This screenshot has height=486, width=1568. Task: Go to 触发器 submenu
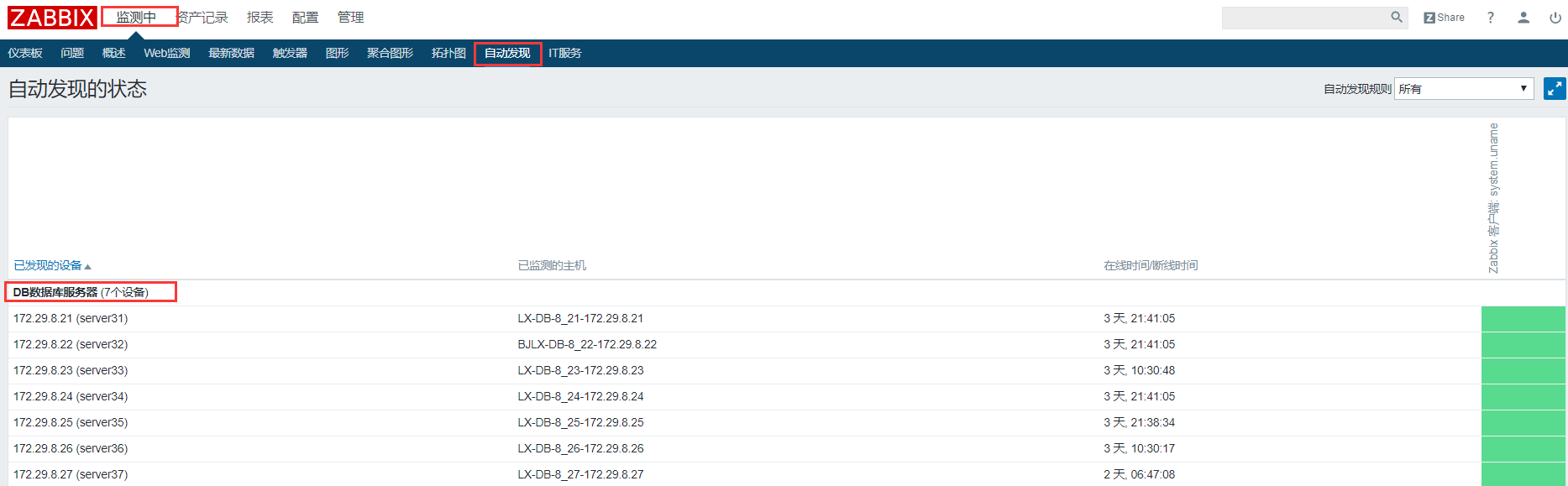[x=290, y=53]
